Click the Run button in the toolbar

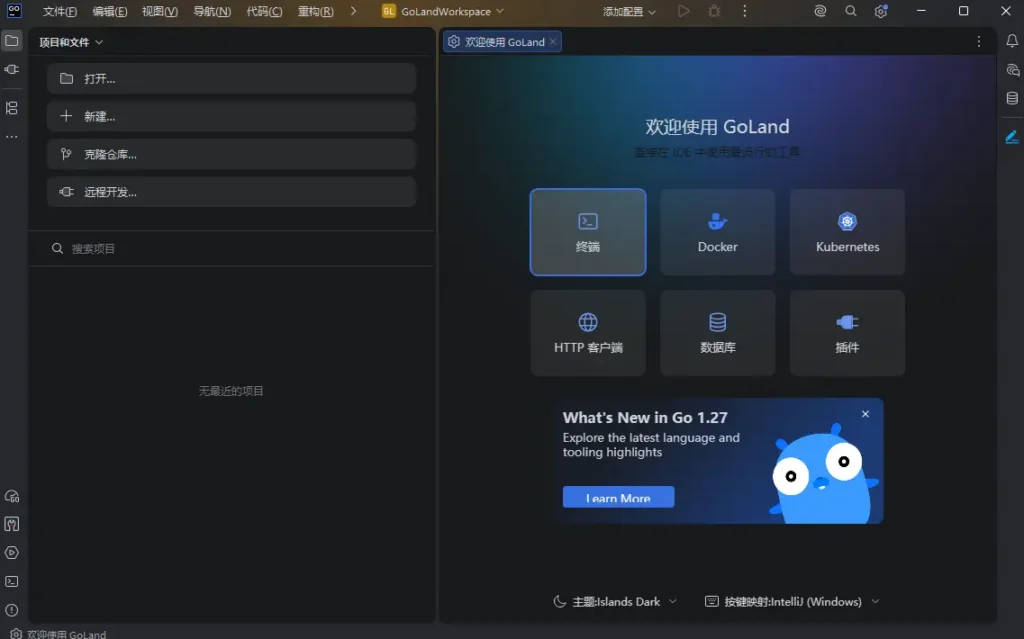683,11
